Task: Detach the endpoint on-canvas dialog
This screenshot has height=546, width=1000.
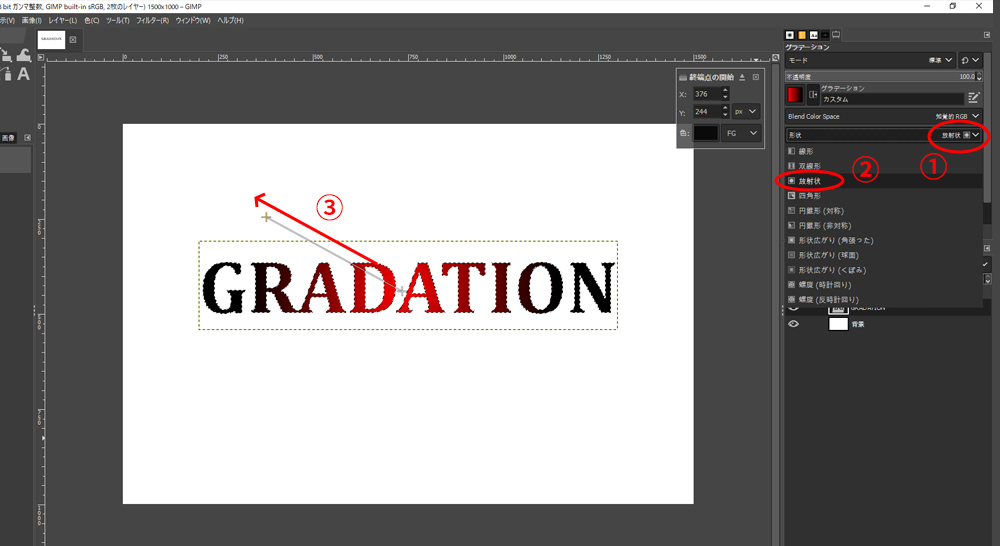Action: pos(742,77)
